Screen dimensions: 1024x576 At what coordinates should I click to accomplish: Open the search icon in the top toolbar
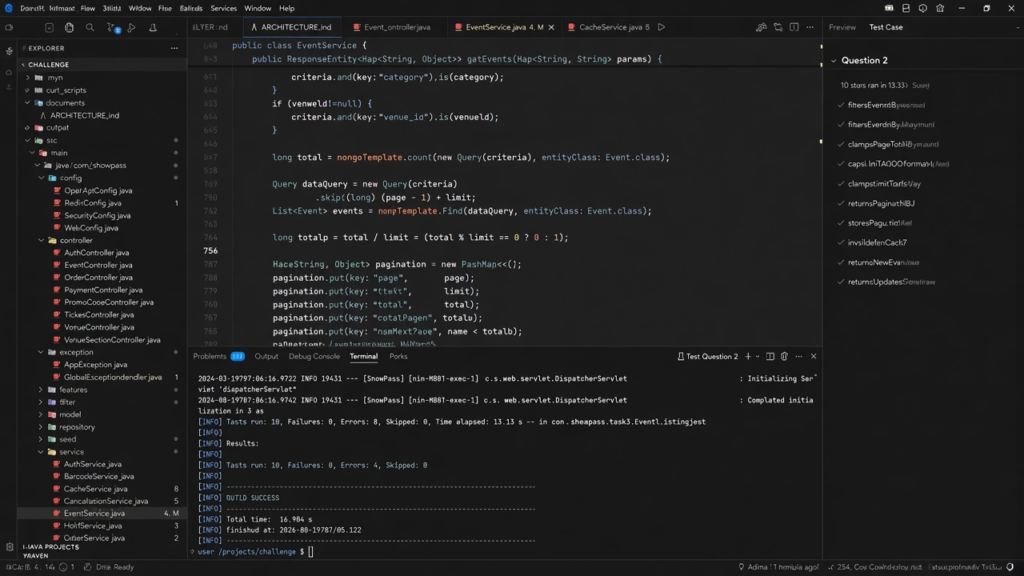point(90,27)
